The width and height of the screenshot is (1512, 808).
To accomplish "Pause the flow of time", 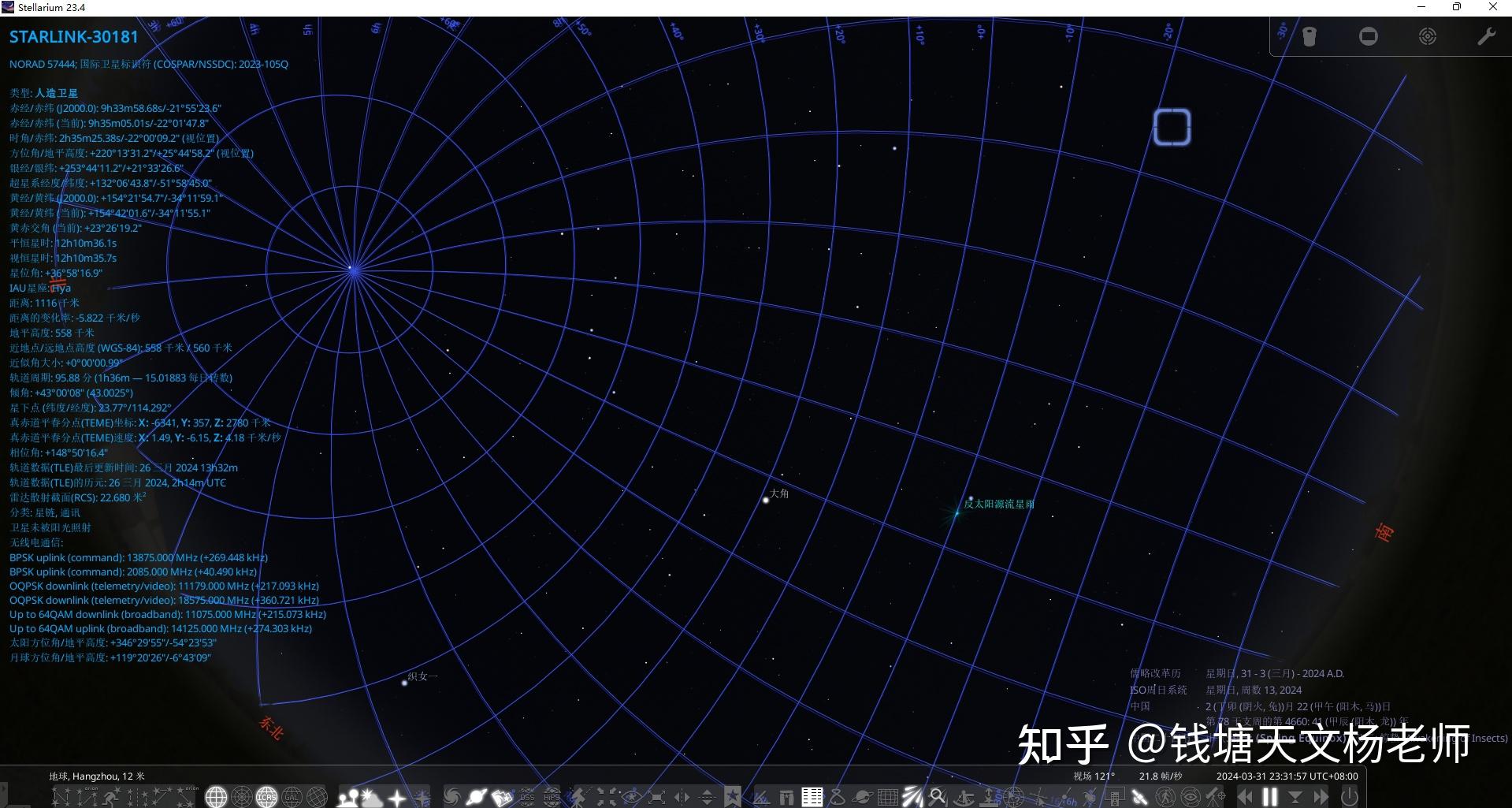I will (x=1270, y=796).
